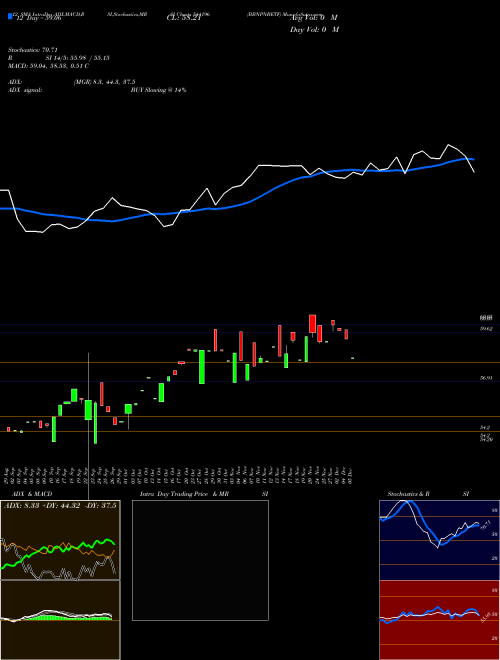Click the "ADX signal:" label
500x660 pixels.
pyautogui.click(x=25, y=90)
